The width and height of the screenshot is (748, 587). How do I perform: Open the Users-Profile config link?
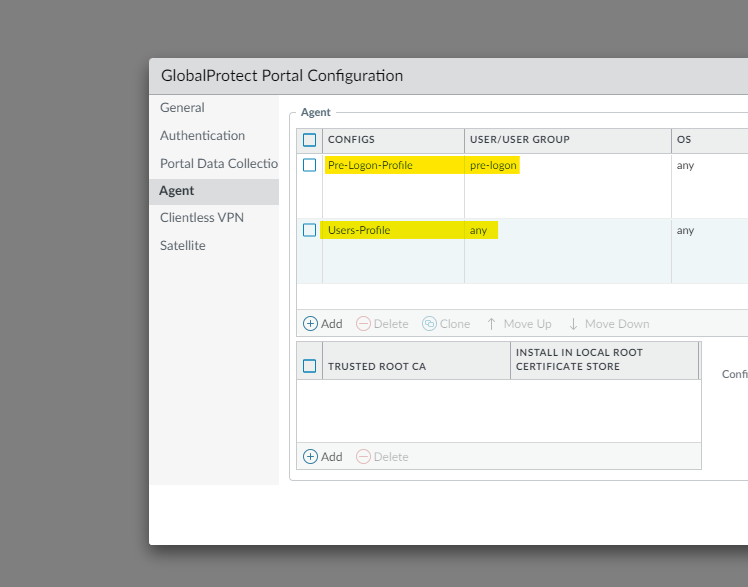pos(359,230)
